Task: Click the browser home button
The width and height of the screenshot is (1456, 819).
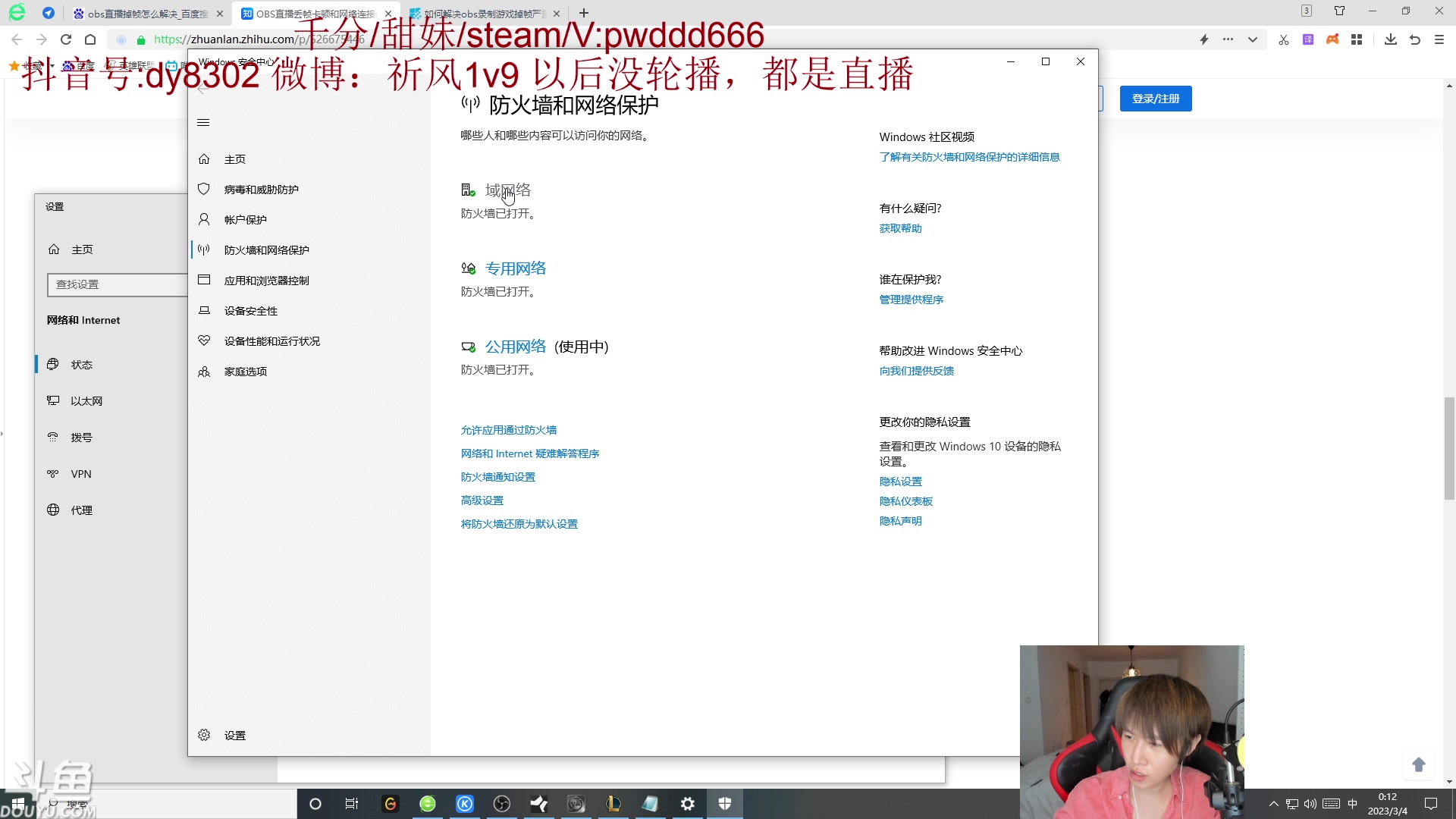Action: coord(90,39)
